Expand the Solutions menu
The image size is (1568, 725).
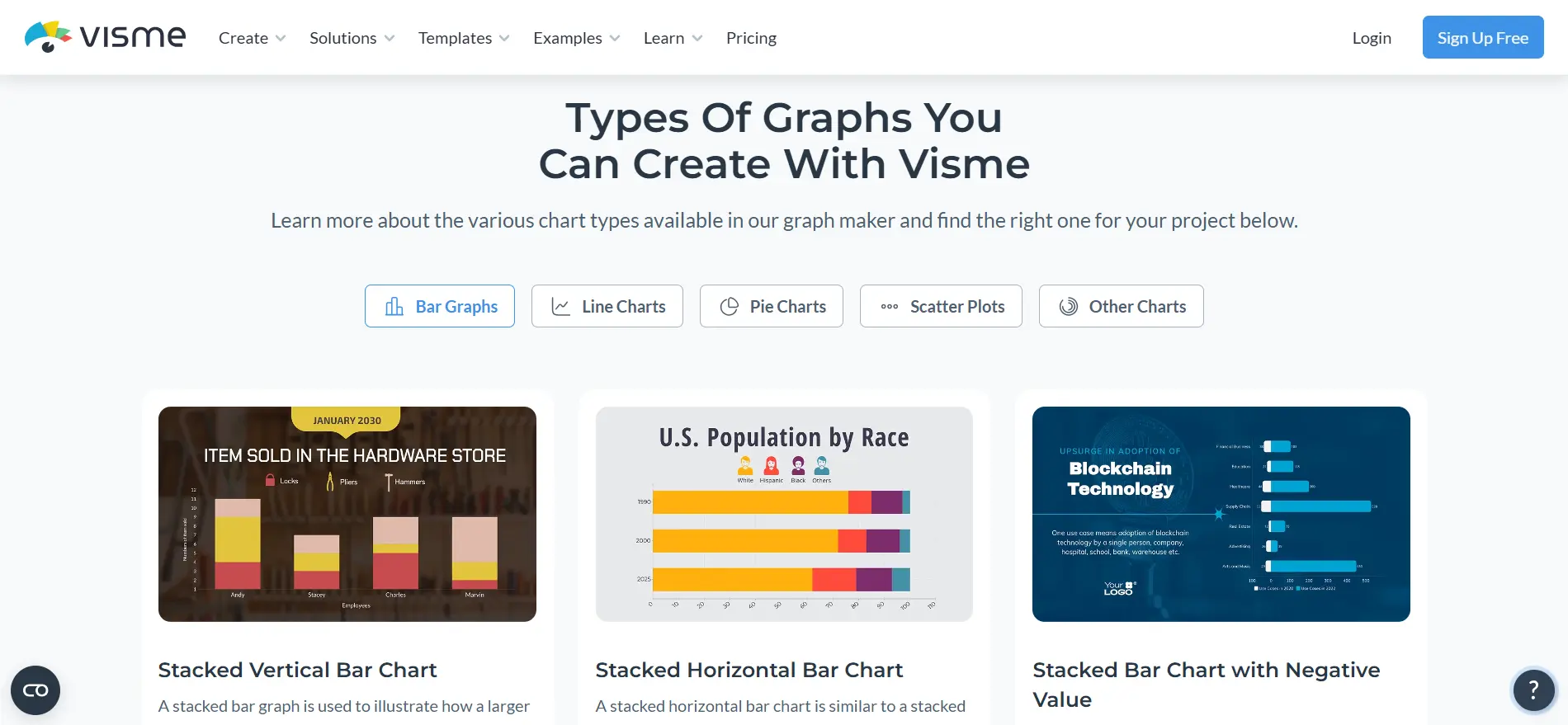pos(352,38)
